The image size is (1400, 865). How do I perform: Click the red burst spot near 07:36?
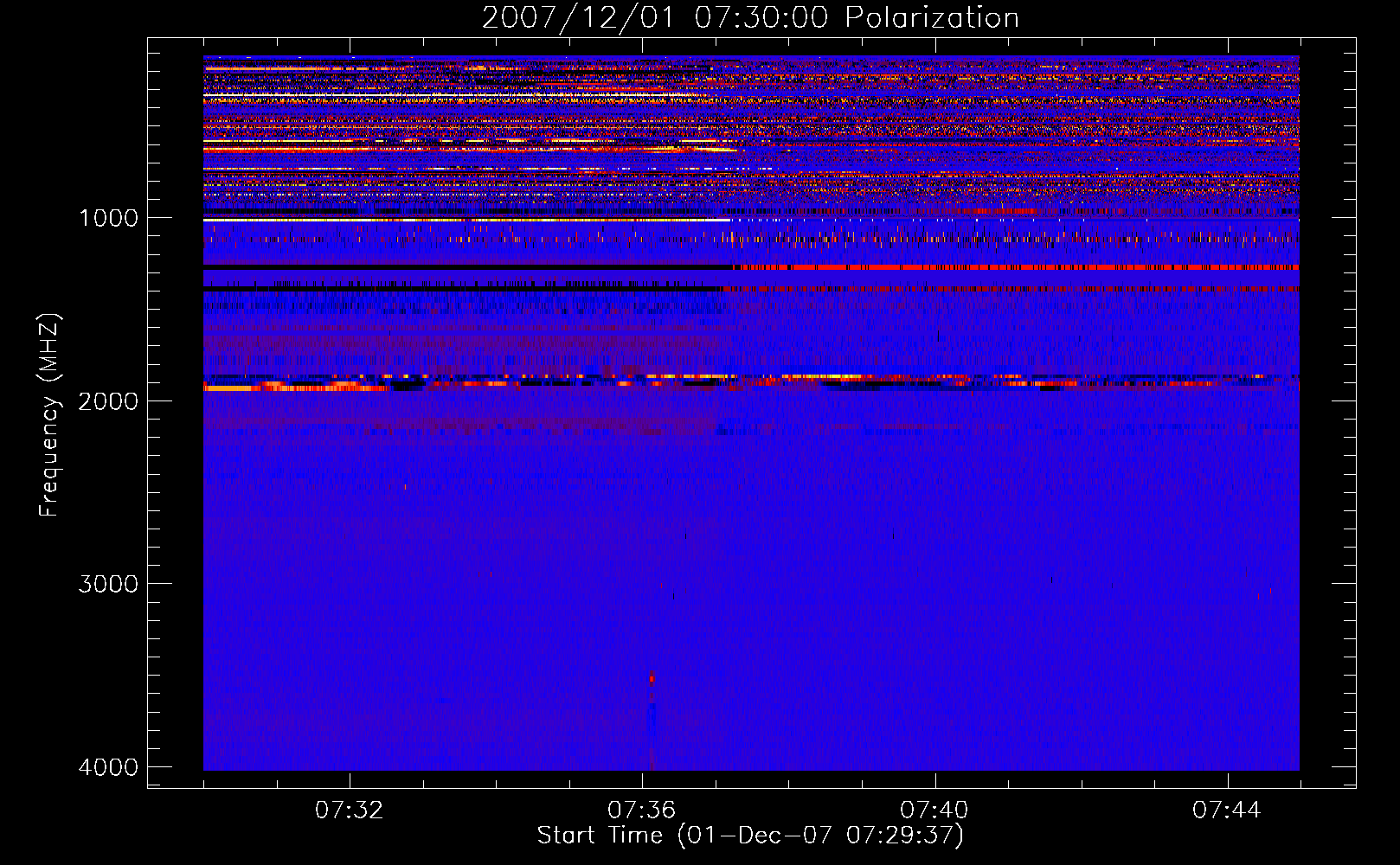click(652, 678)
